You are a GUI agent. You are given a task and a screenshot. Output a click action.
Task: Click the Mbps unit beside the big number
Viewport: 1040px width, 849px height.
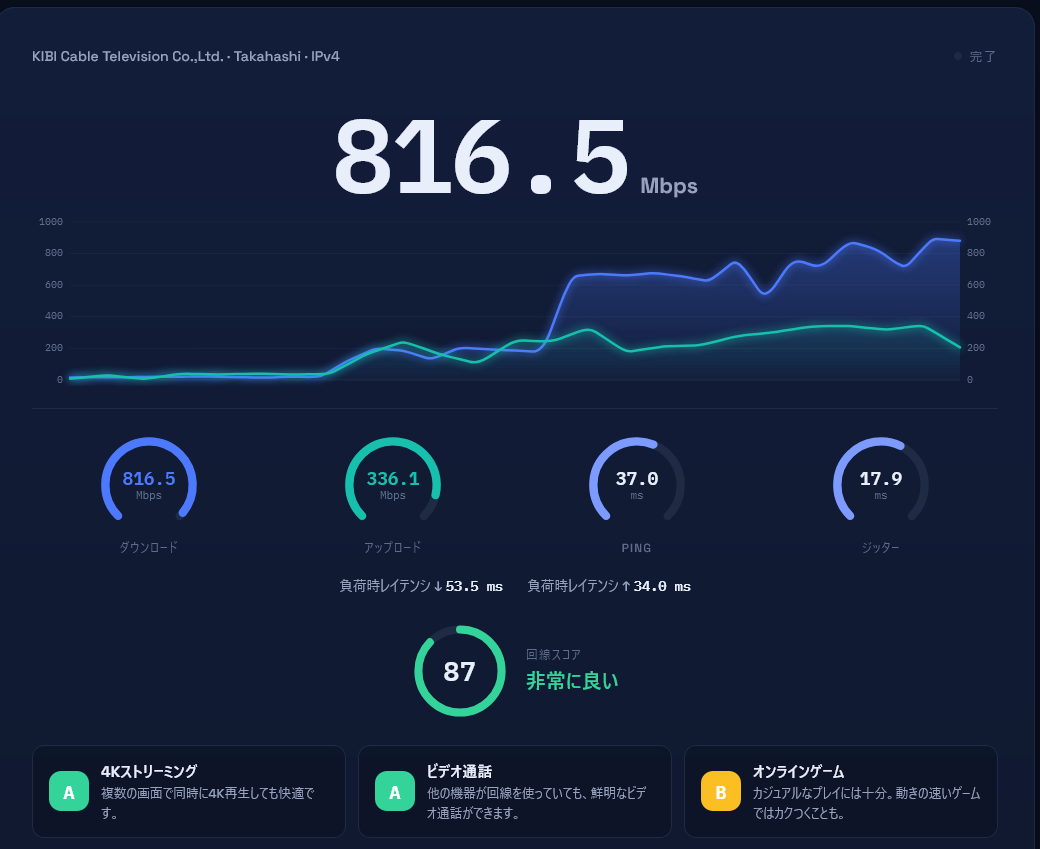669,186
